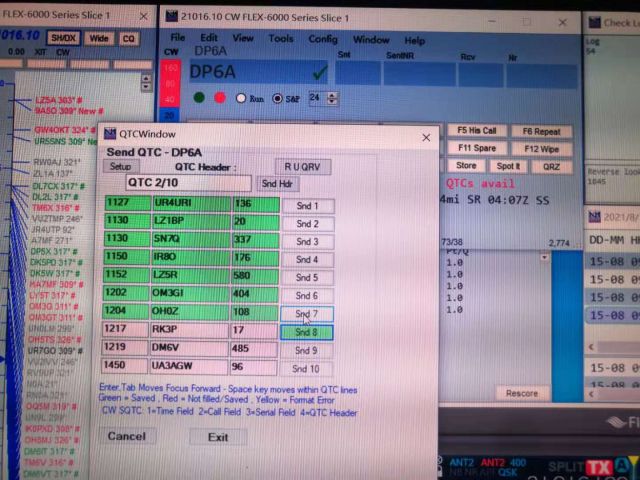The height and width of the screenshot is (480, 640).
Task: Open Setup in the QTC window
Action: point(120,167)
